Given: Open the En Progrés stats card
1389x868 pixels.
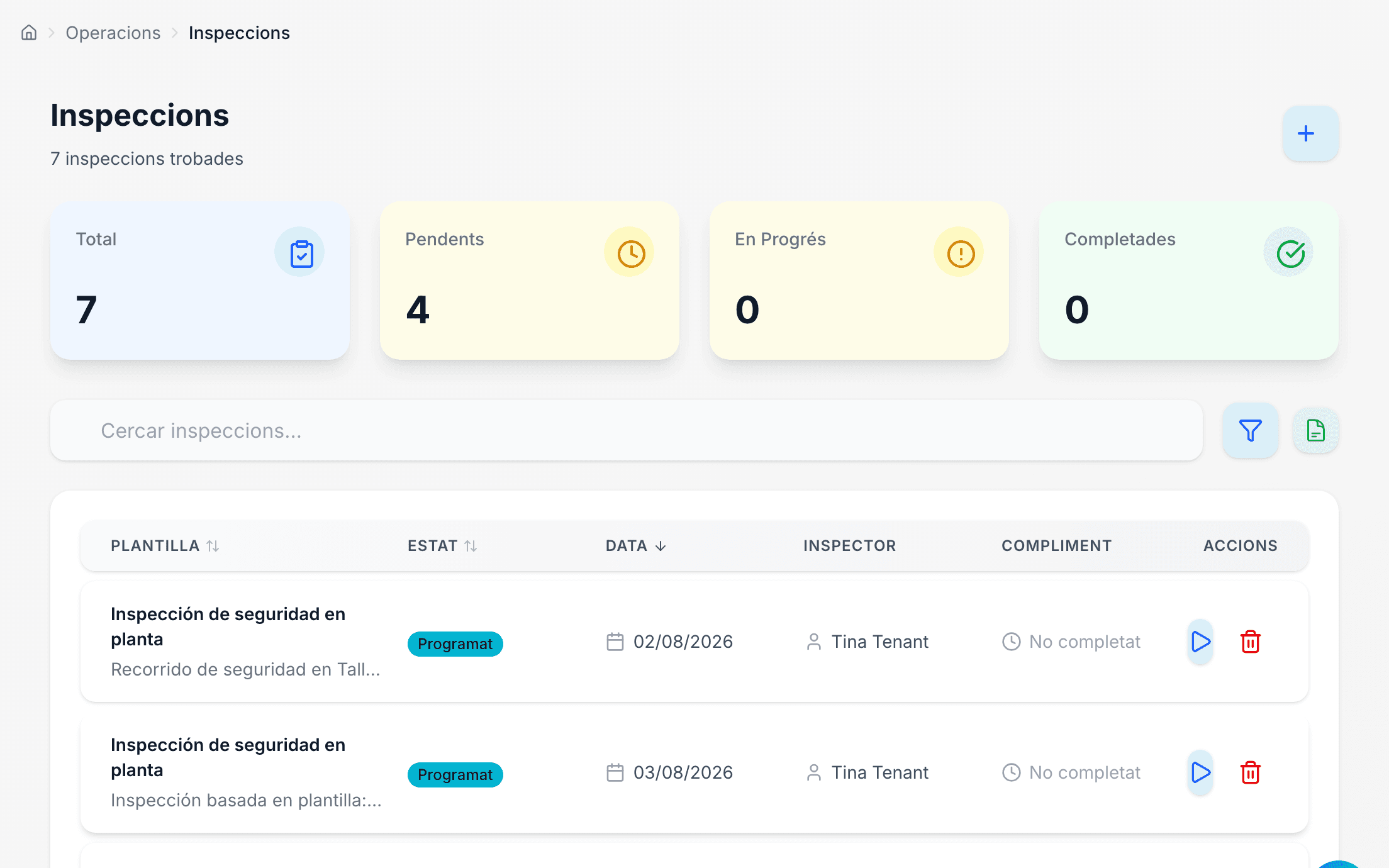Looking at the screenshot, I should pyautogui.click(x=859, y=281).
